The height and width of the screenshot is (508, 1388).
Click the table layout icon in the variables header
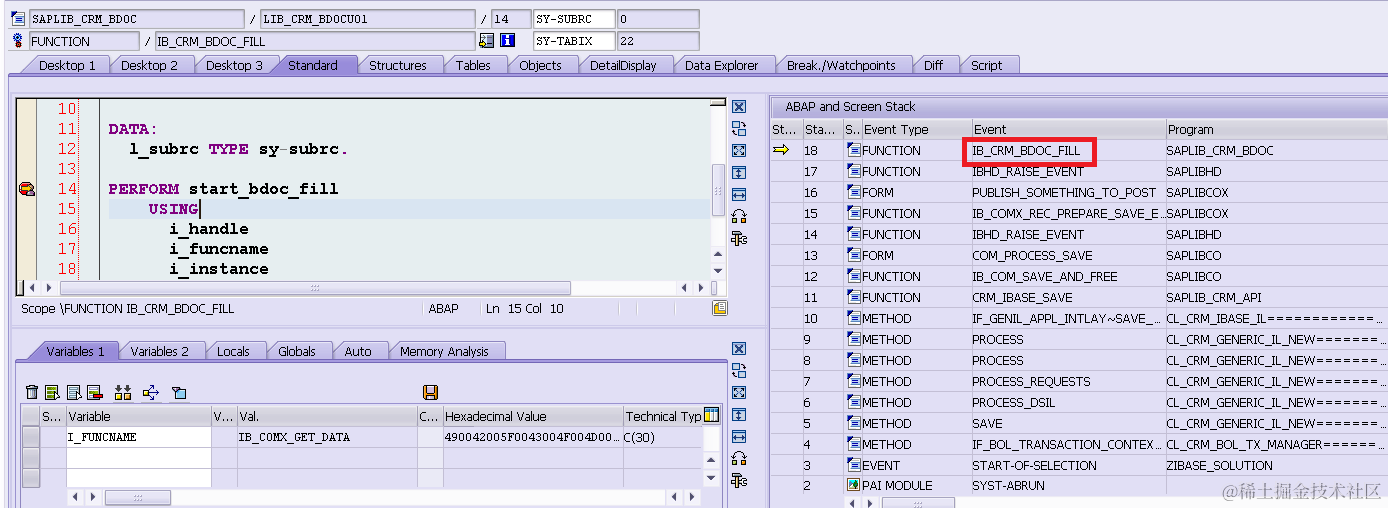point(711,416)
